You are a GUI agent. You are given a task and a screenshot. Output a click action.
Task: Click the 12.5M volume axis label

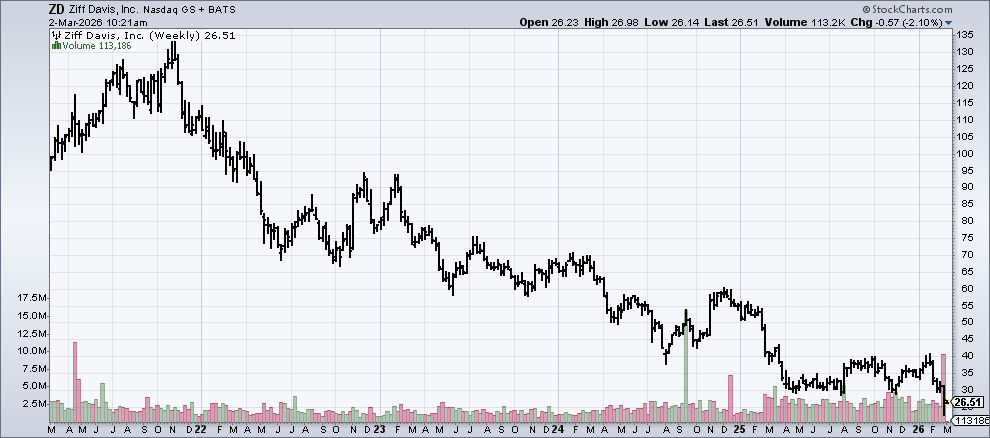pyautogui.click(x=34, y=333)
